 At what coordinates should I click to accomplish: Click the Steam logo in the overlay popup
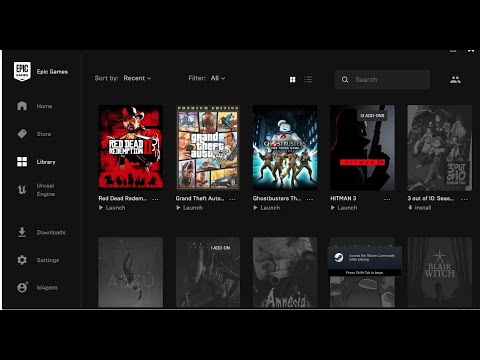(339, 257)
